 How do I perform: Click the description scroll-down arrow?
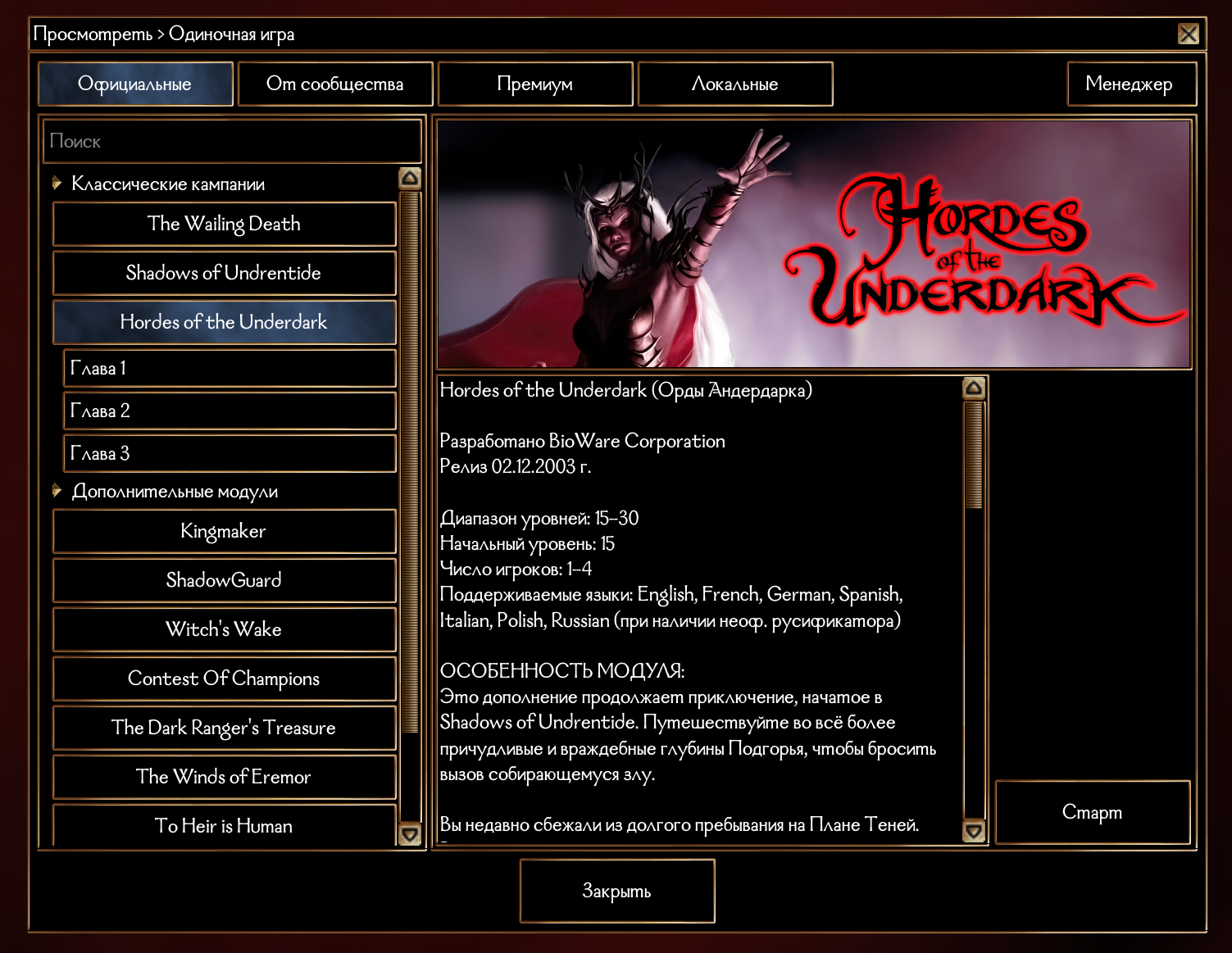[974, 831]
